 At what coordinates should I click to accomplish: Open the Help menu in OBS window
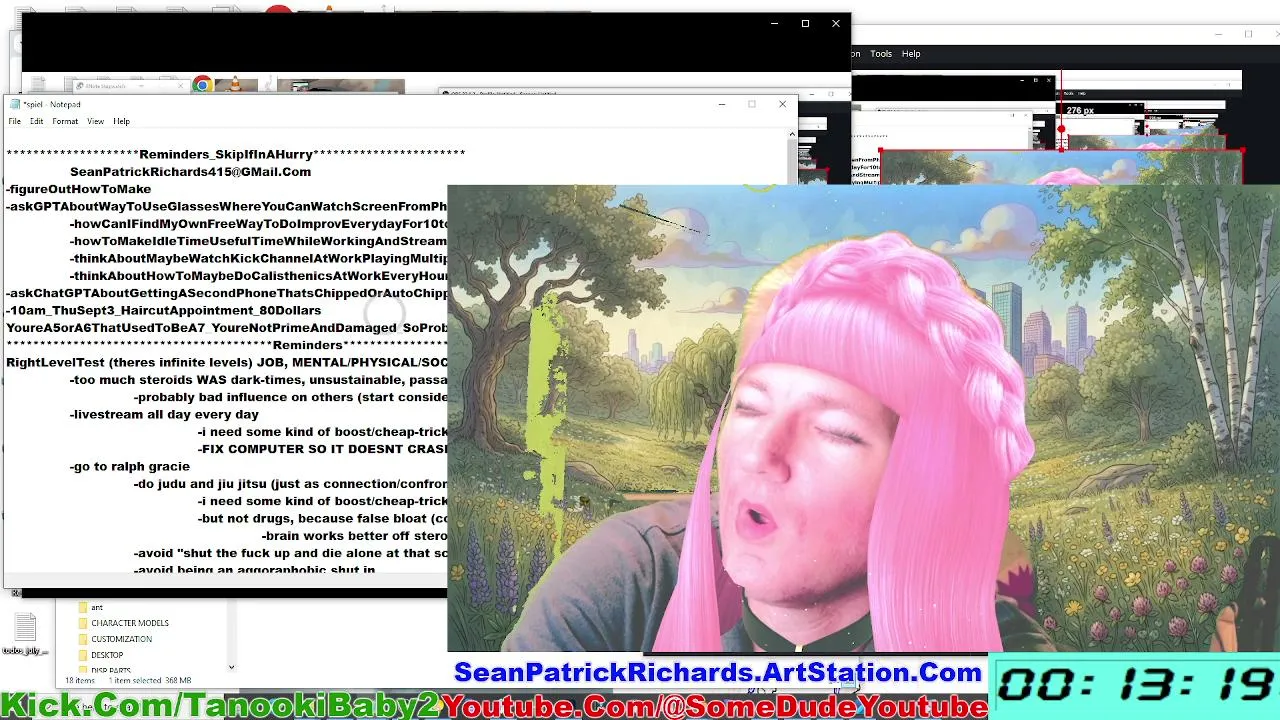(911, 54)
